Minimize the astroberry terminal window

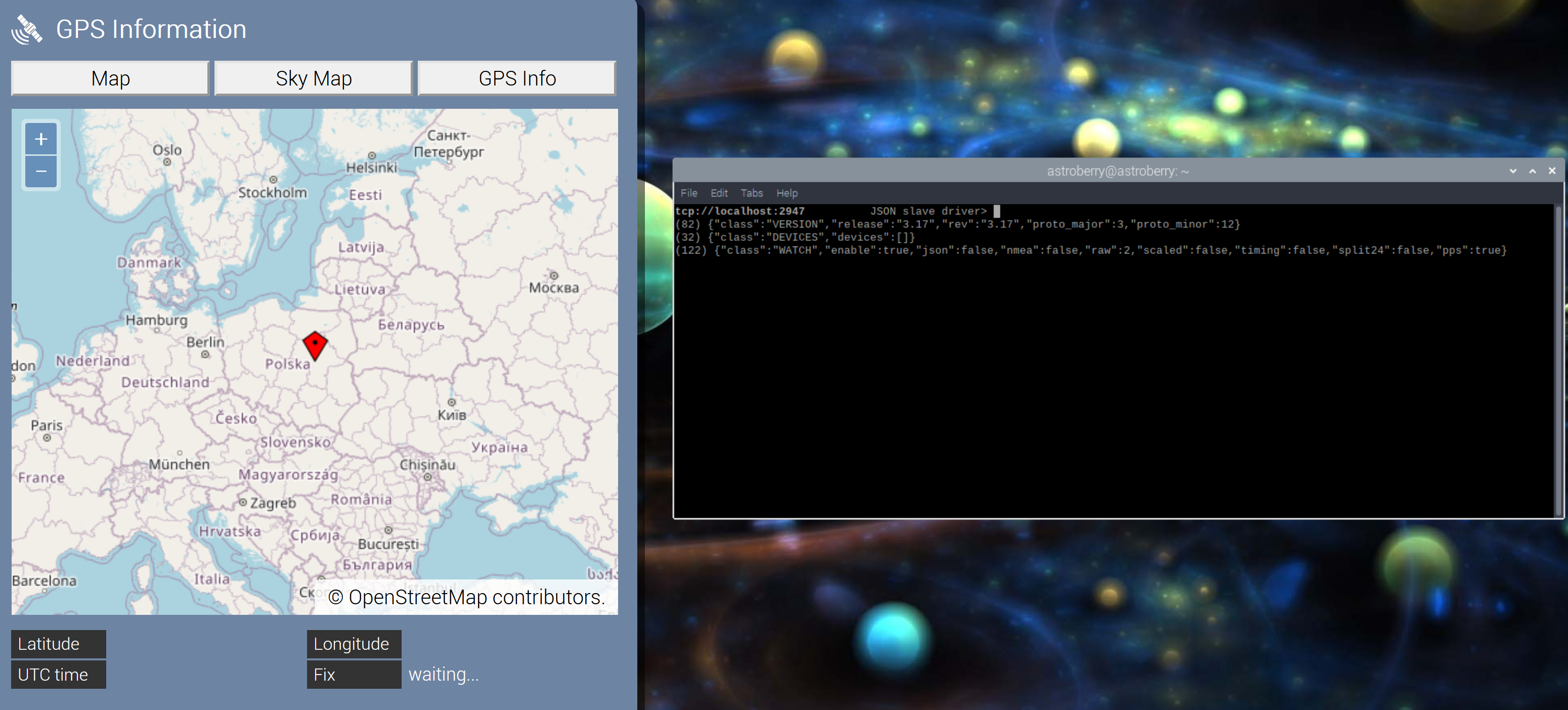coord(1512,171)
